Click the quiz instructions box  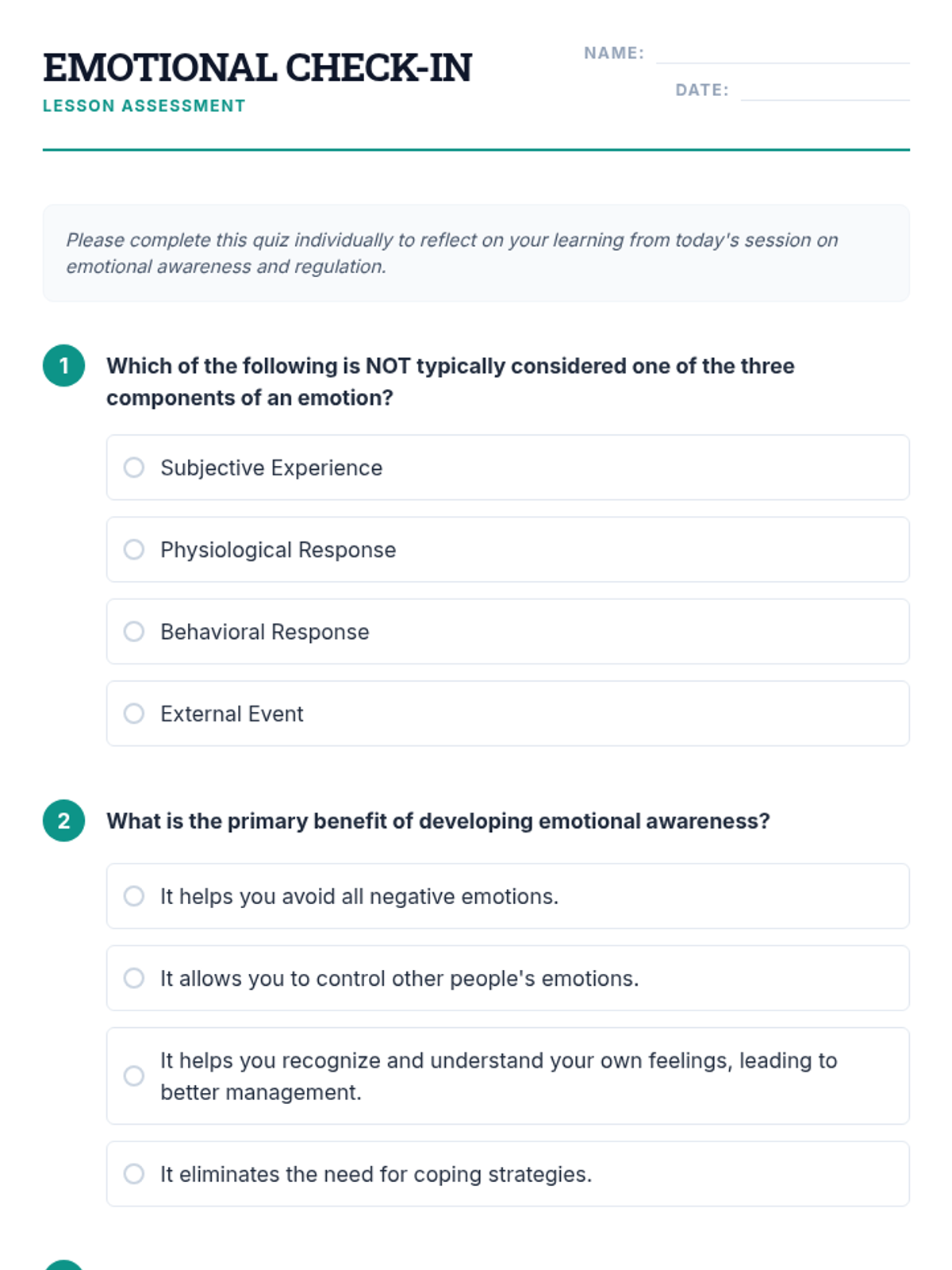(476, 253)
